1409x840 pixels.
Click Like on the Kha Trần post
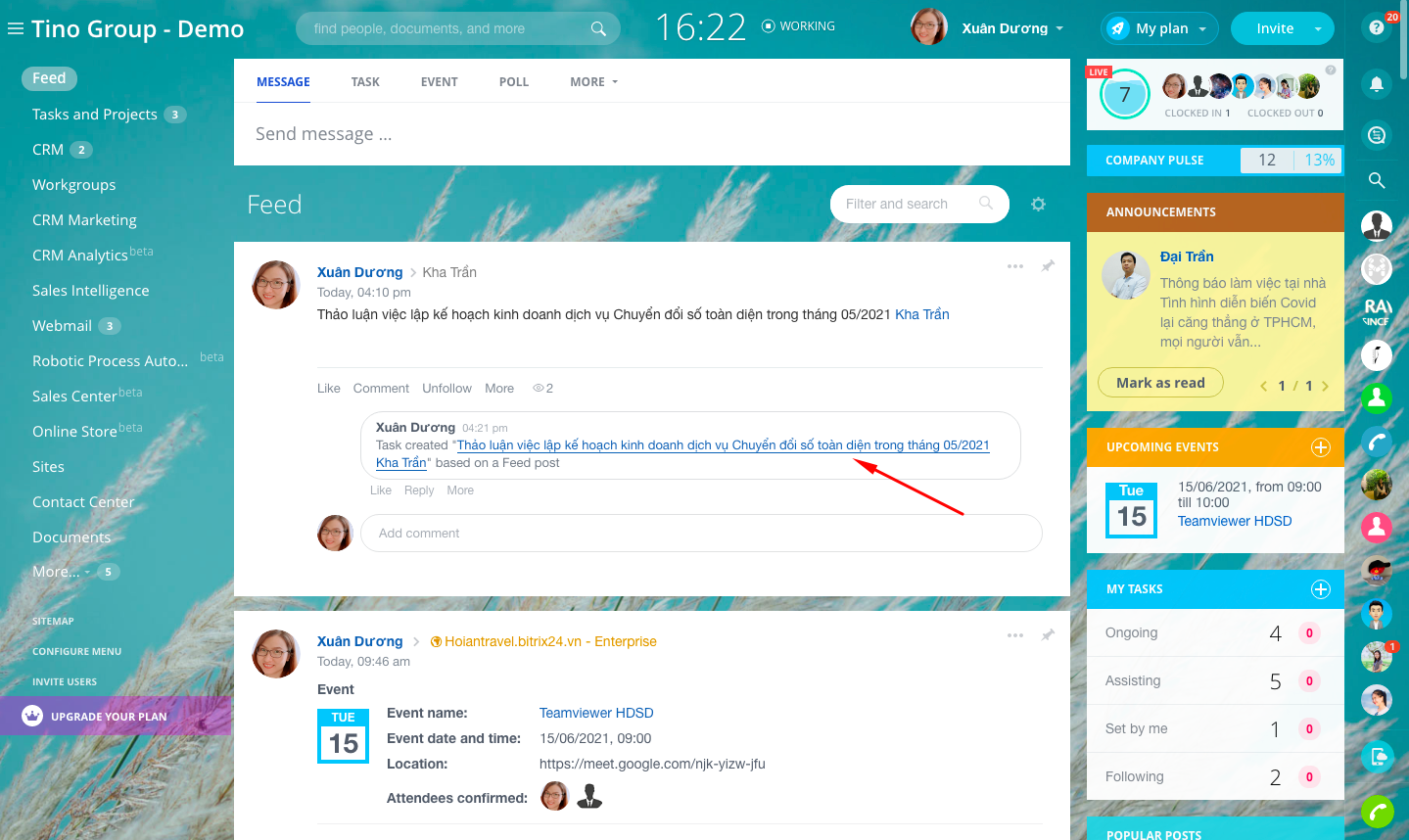coord(329,389)
